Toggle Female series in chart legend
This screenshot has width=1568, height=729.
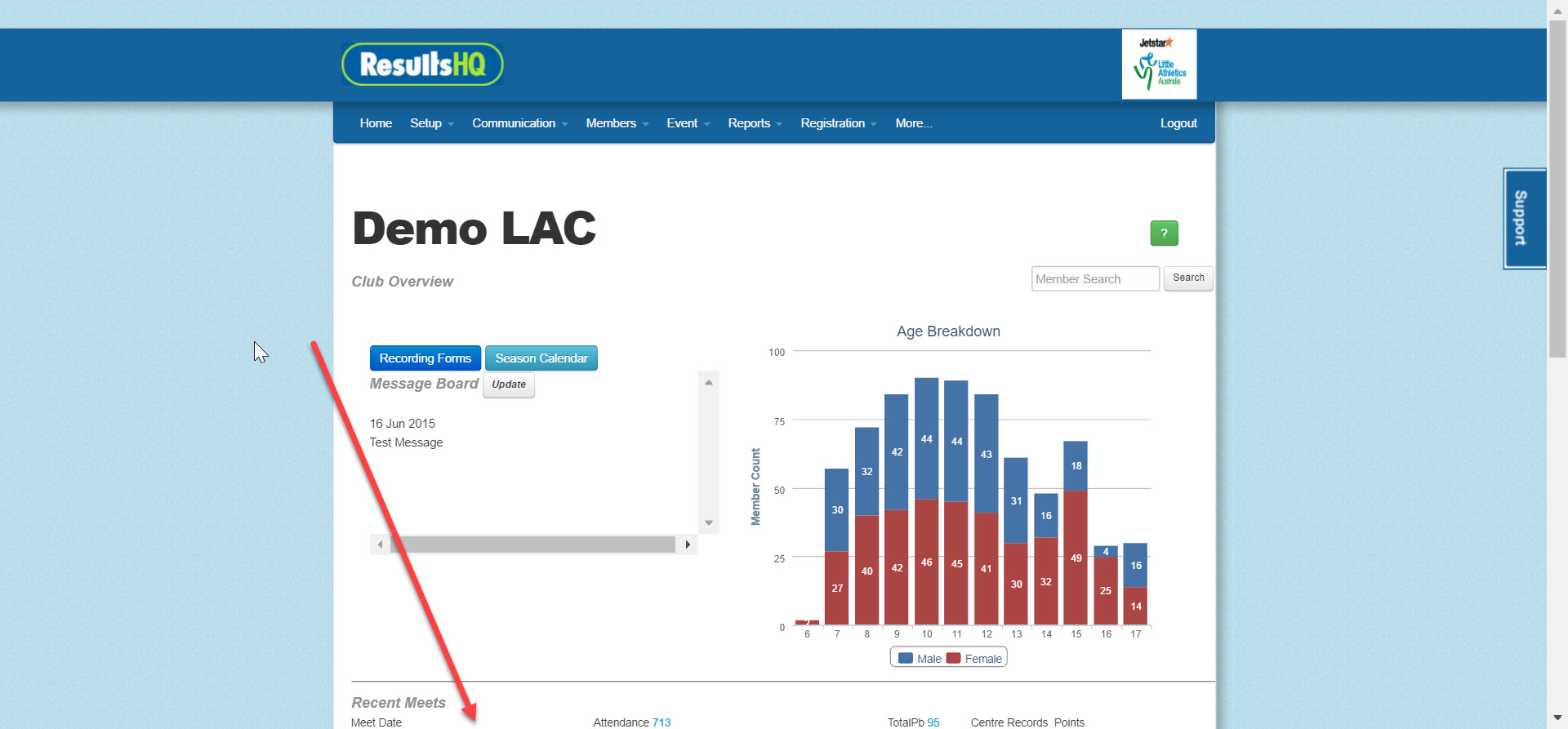(x=974, y=658)
